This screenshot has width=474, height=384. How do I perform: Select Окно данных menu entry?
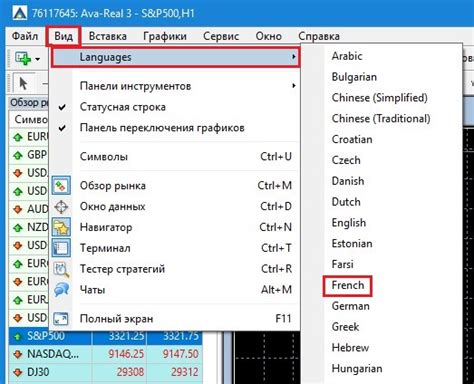[x=175, y=207]
